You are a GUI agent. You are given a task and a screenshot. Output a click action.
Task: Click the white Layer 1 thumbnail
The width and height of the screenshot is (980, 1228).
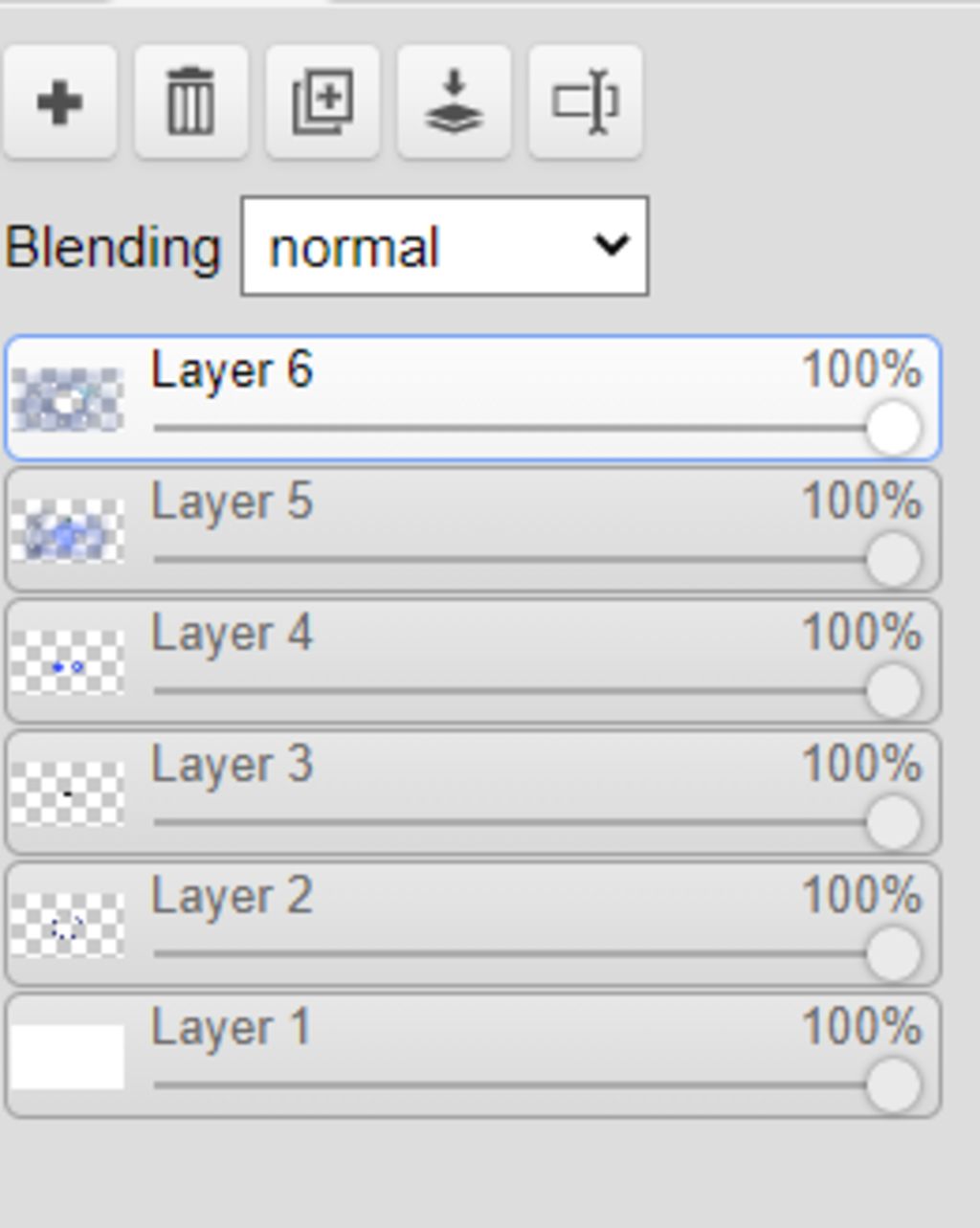(x=67, y=1057)
